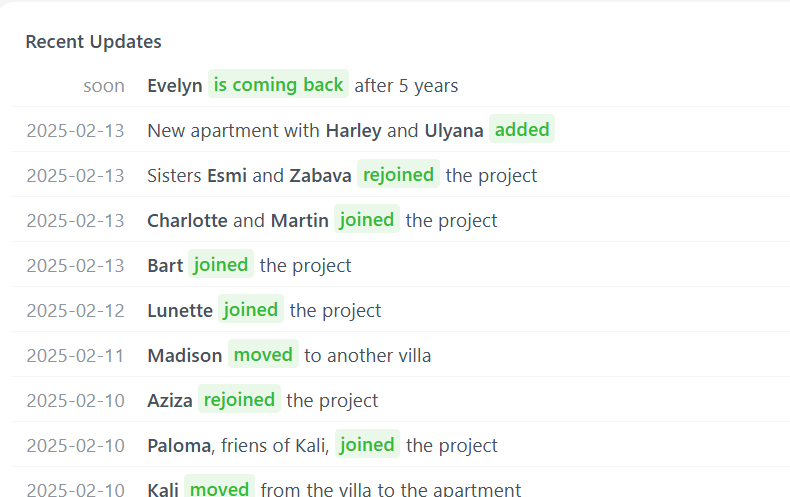Click the "rejoined" badge next to Aziza
Screen dimensions: 790x497
click(x=239, y=399)
